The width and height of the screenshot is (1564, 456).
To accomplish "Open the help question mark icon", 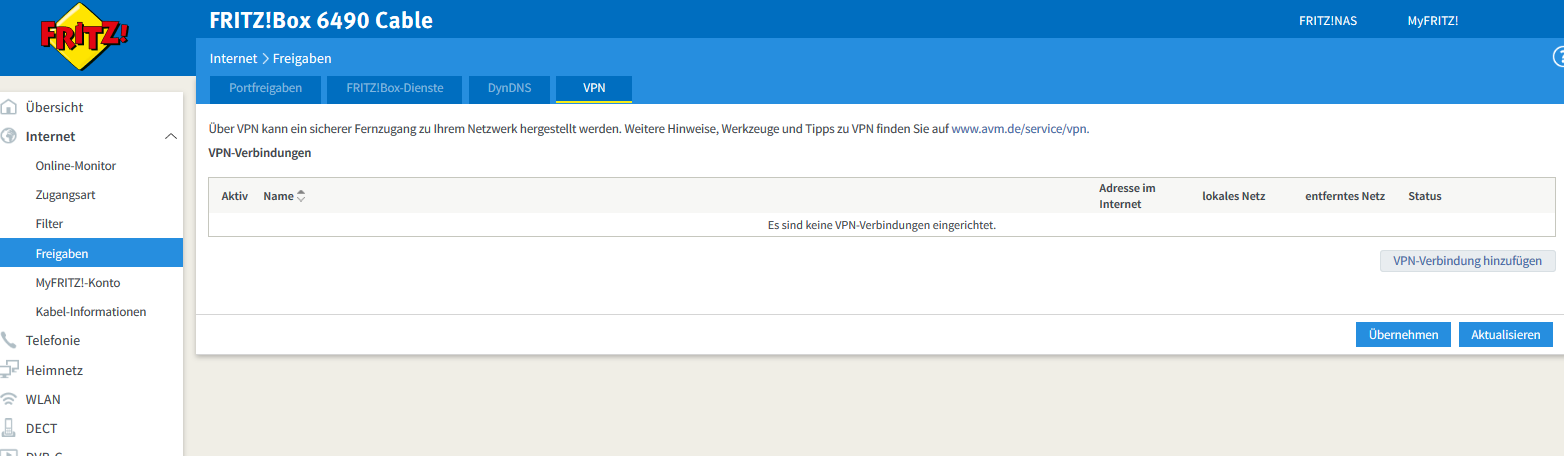I will point(1558,59).
